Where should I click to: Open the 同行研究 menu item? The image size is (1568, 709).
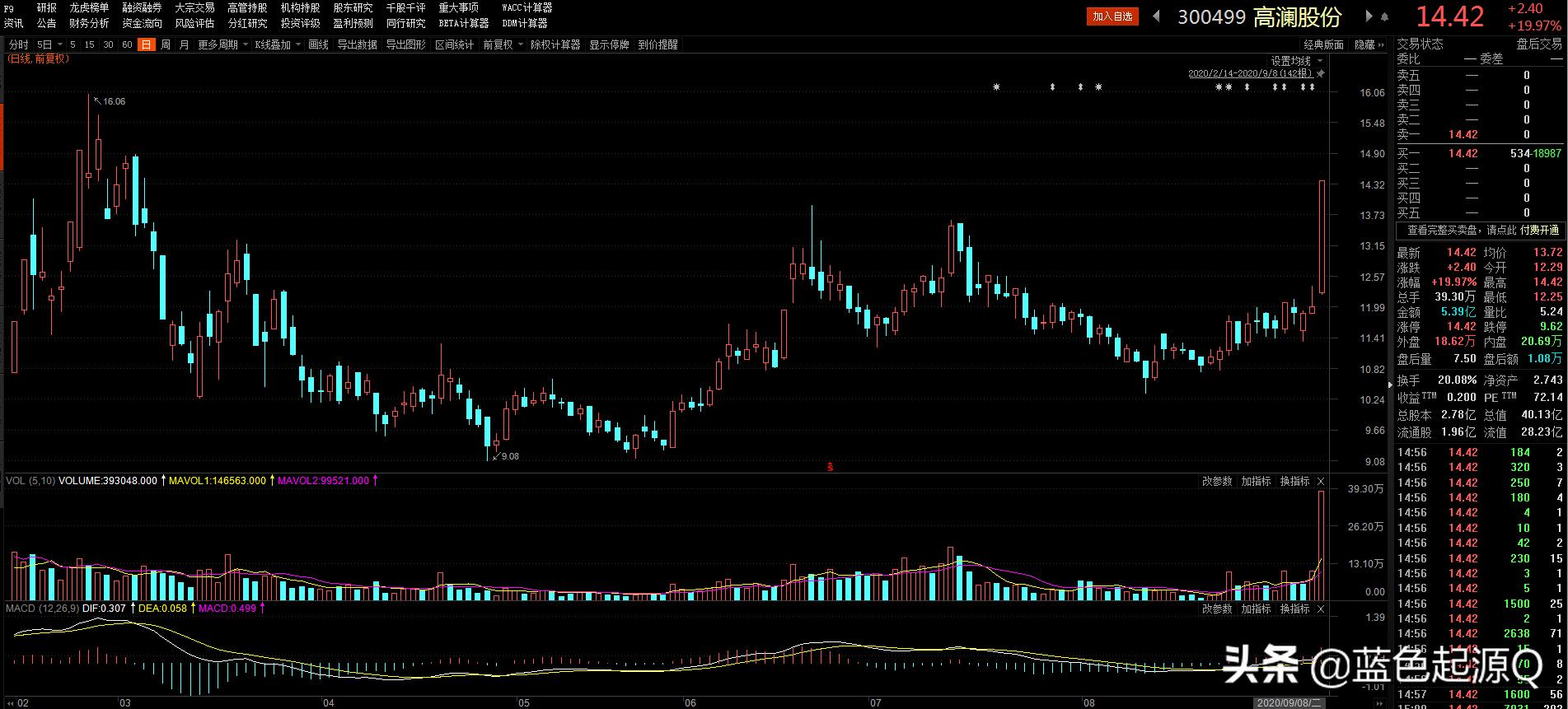(405, 24)
